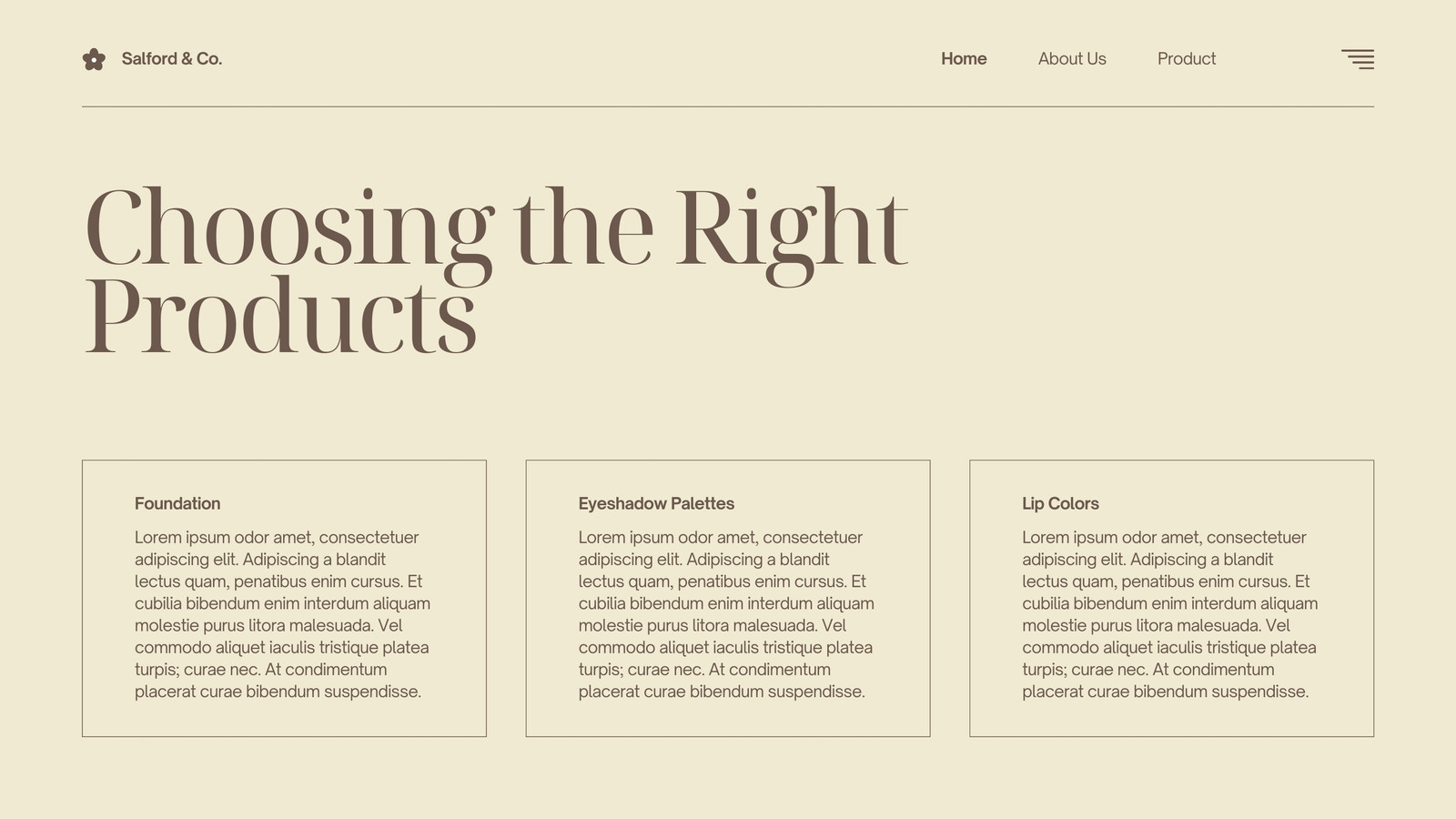Go to the Home nav item
The width and height of the screenshot is (1456, 819).
964,58
